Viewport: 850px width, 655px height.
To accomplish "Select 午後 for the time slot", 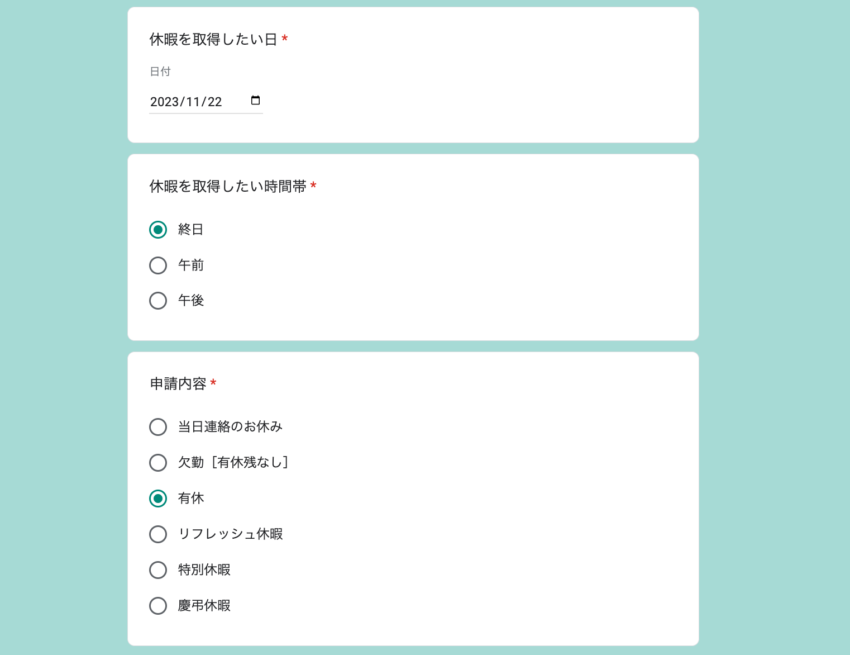I will (x=158, y=300).
